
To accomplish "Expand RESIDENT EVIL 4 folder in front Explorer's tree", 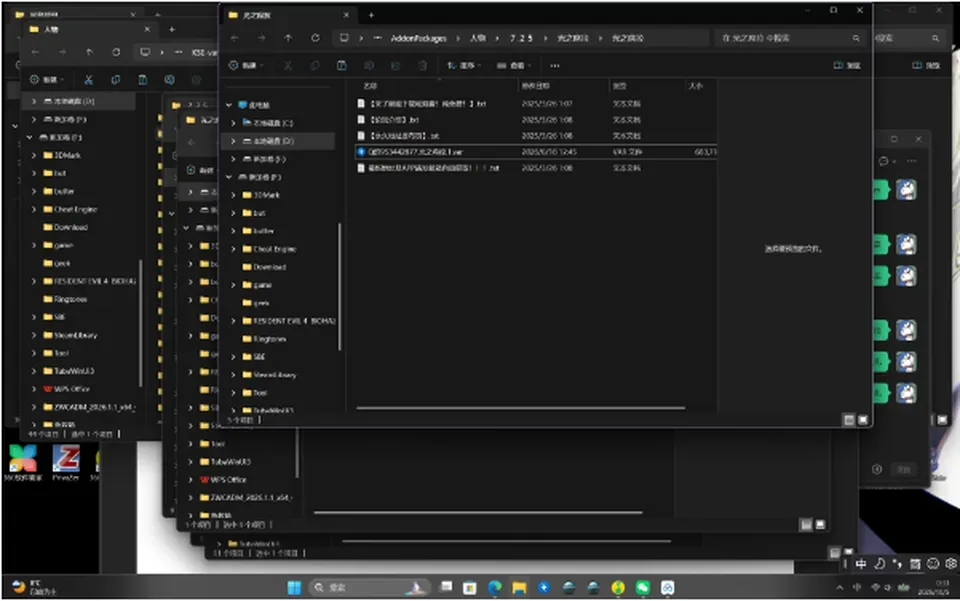I will click(x=233, y=321).
